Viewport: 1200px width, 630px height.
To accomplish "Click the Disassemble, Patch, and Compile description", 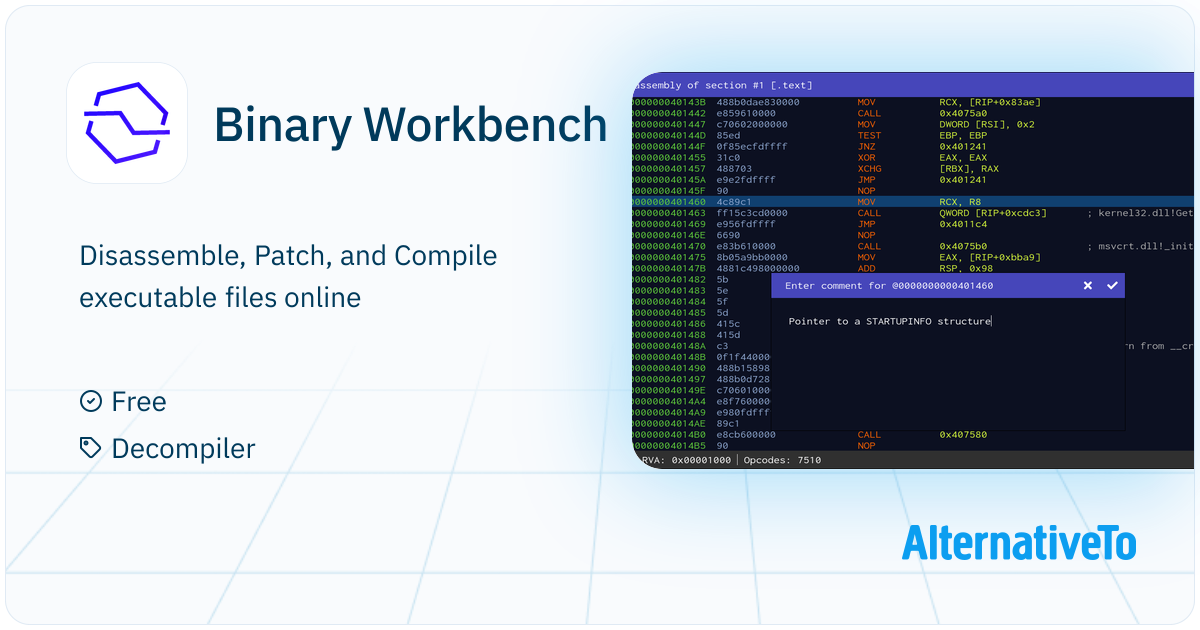I will click(x=288, y=276).
